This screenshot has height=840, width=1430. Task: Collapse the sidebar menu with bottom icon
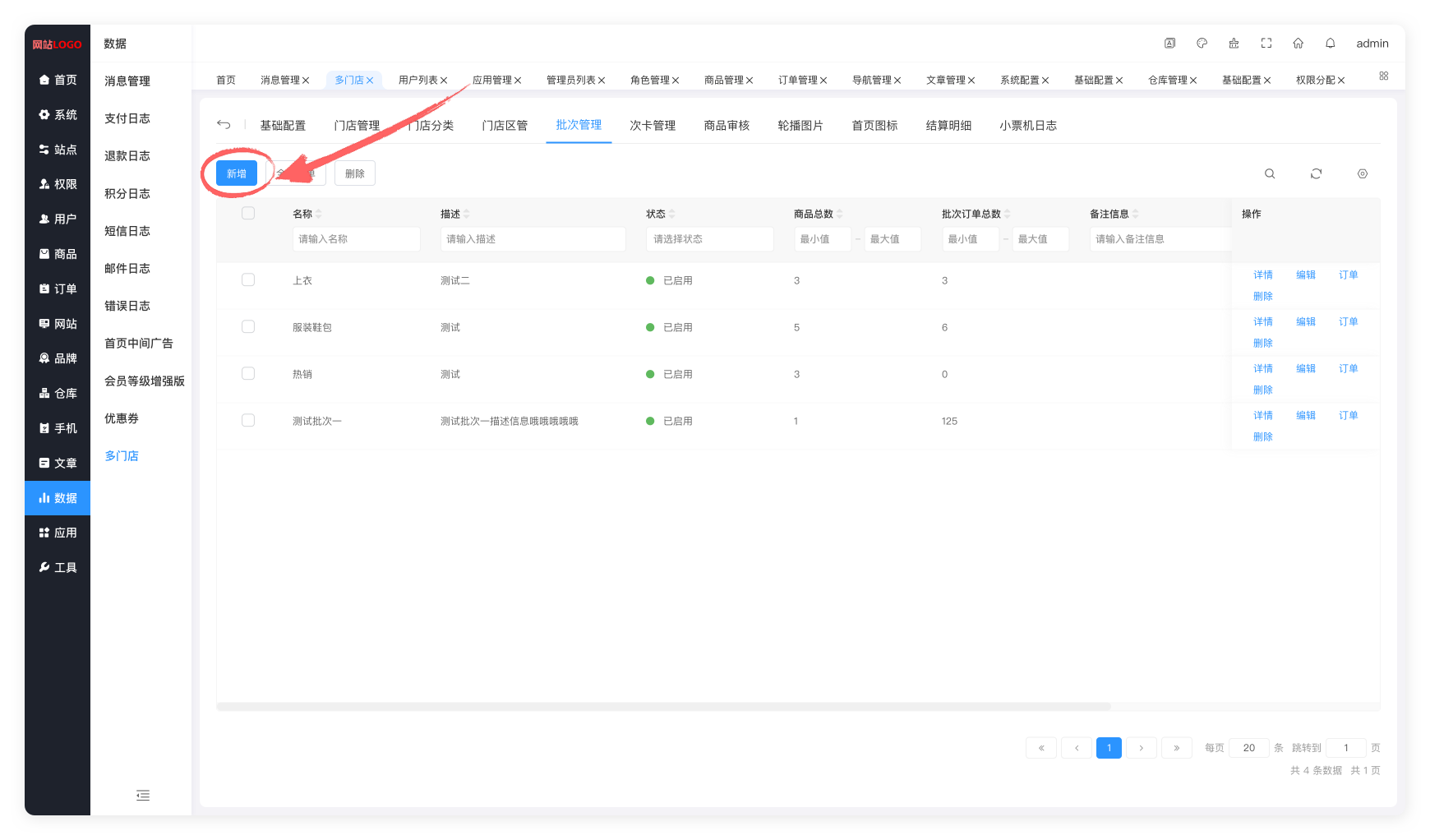click(x=143, y=795)
